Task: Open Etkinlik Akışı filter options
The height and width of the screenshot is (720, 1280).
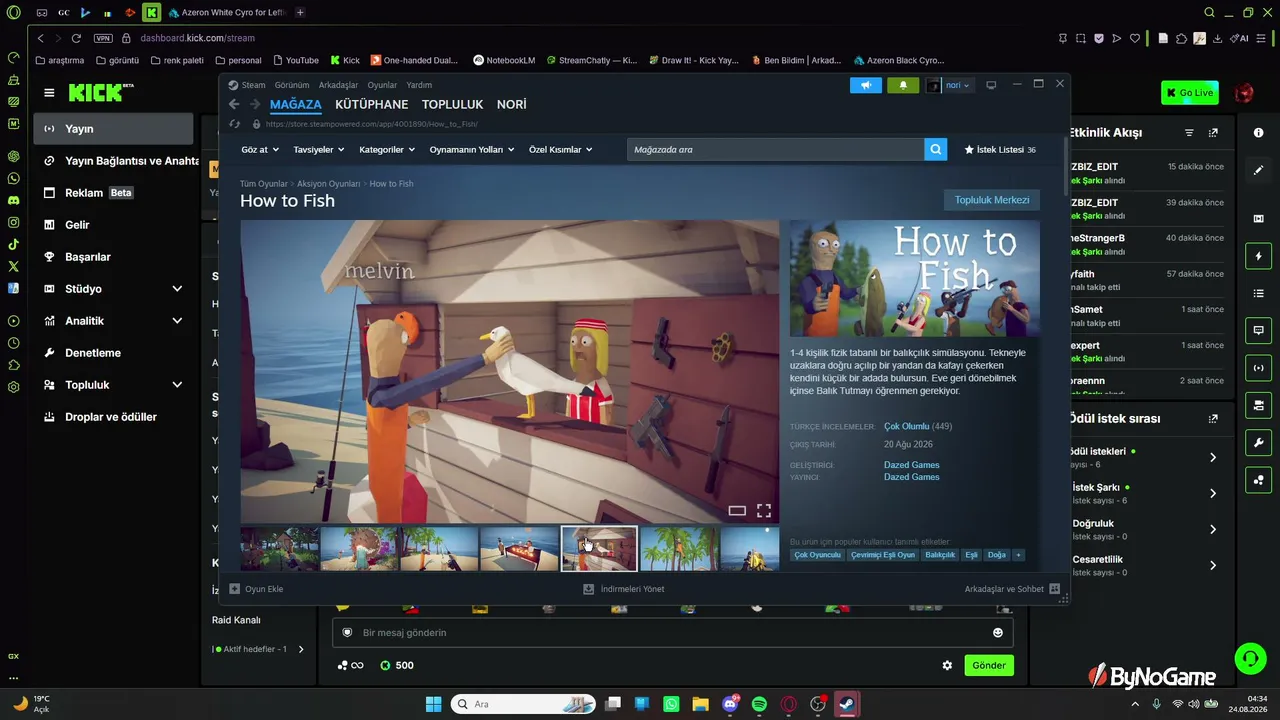Action: 1189,132
